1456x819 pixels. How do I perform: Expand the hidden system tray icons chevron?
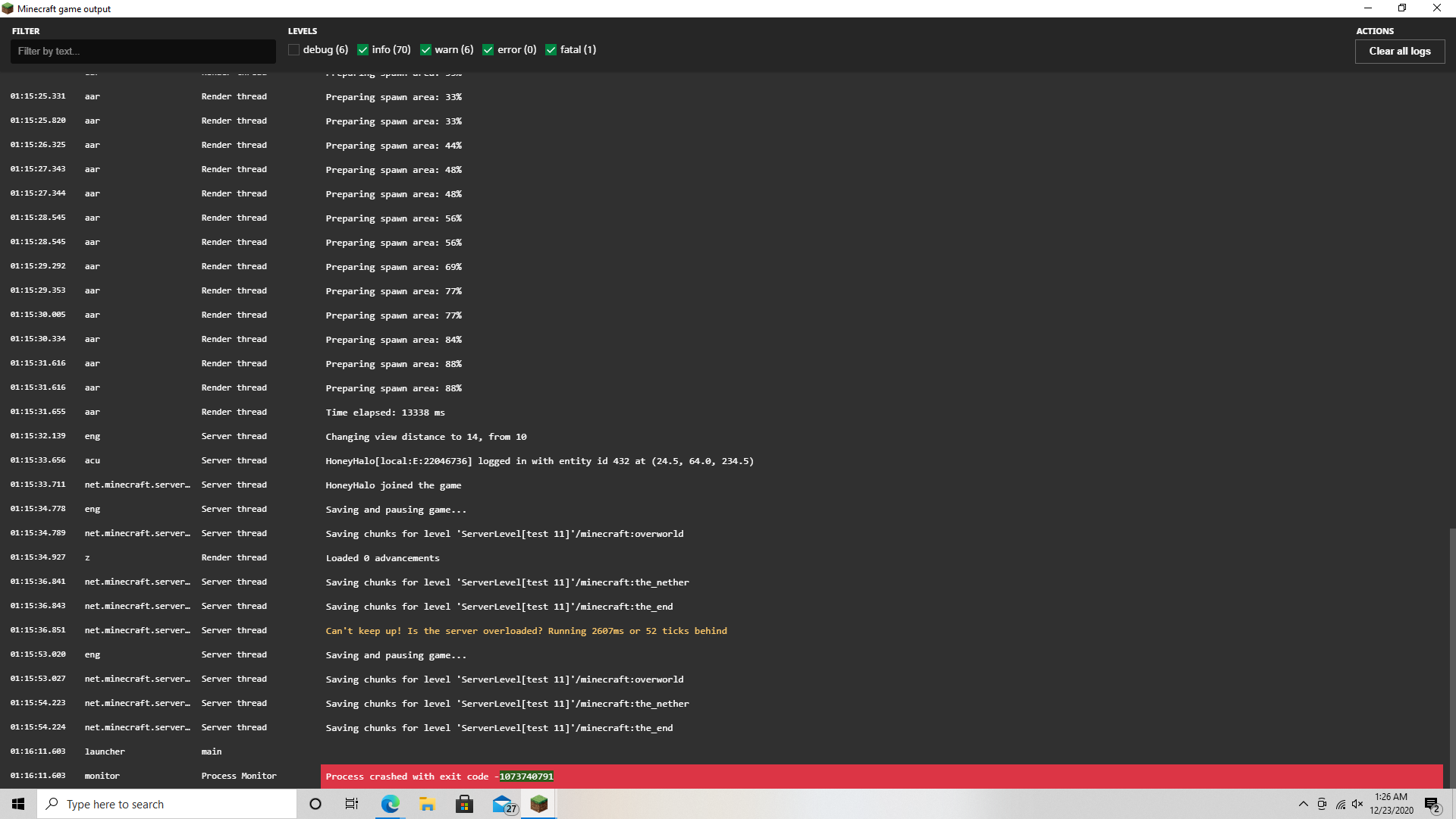tap(1303, 804)
